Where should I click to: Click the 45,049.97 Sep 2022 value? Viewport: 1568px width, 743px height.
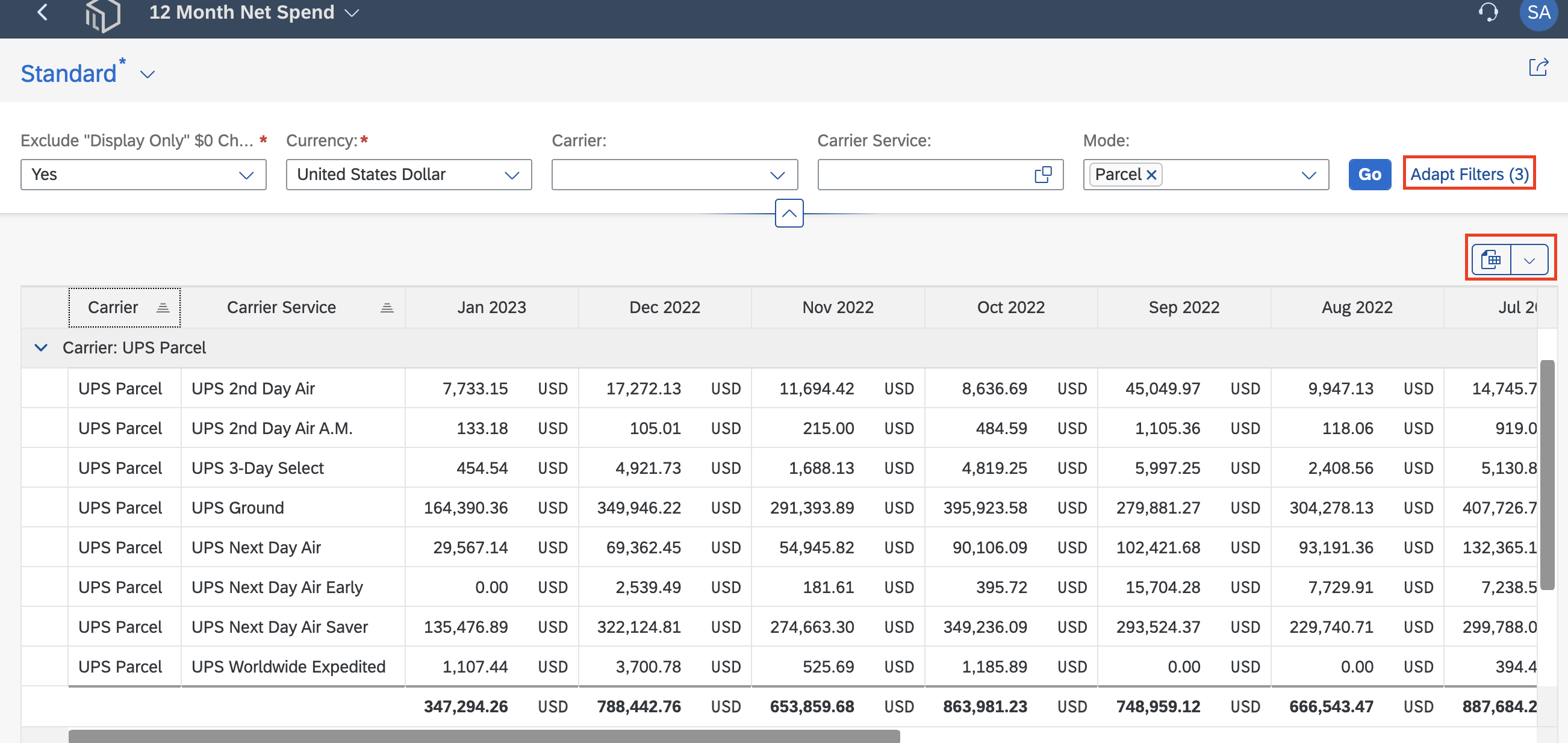click(1163, 388)
